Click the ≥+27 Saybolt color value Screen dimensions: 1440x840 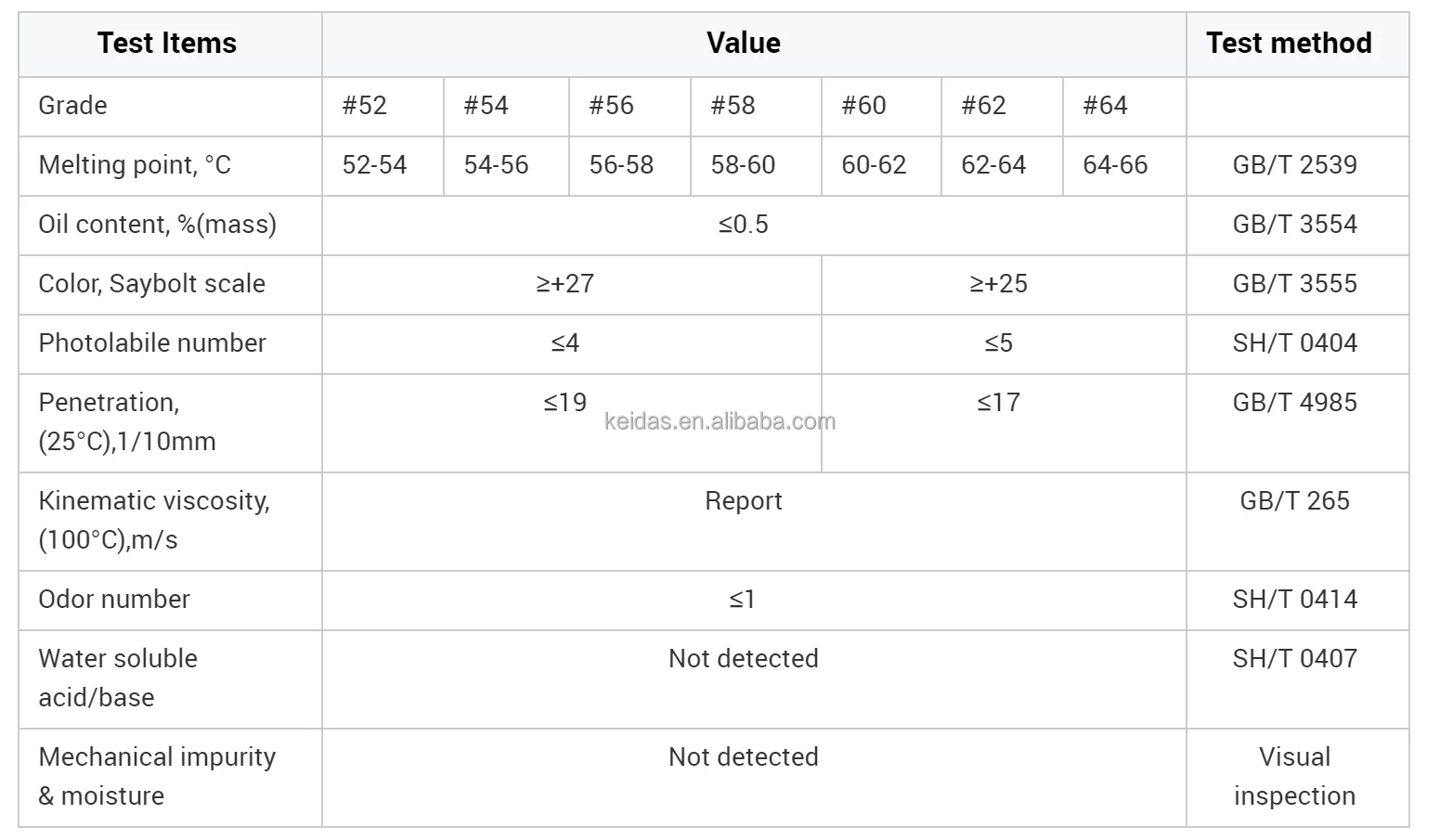[564, 283]
